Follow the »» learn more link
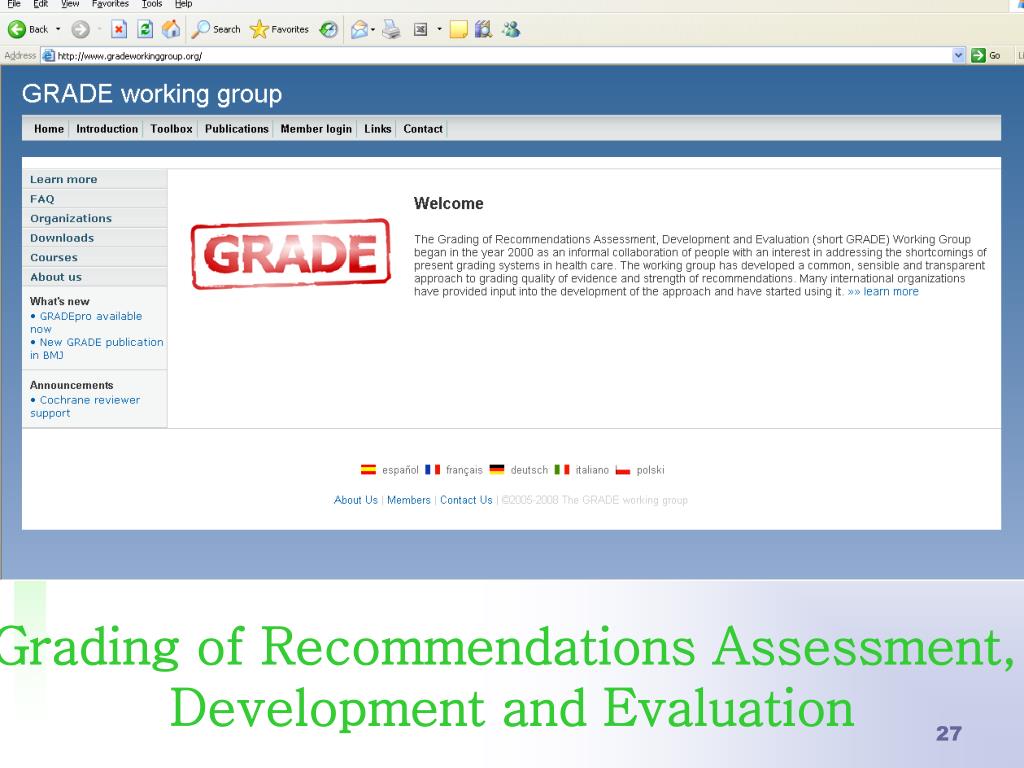This screenshot has width=1024, height=768. point(883,291)
